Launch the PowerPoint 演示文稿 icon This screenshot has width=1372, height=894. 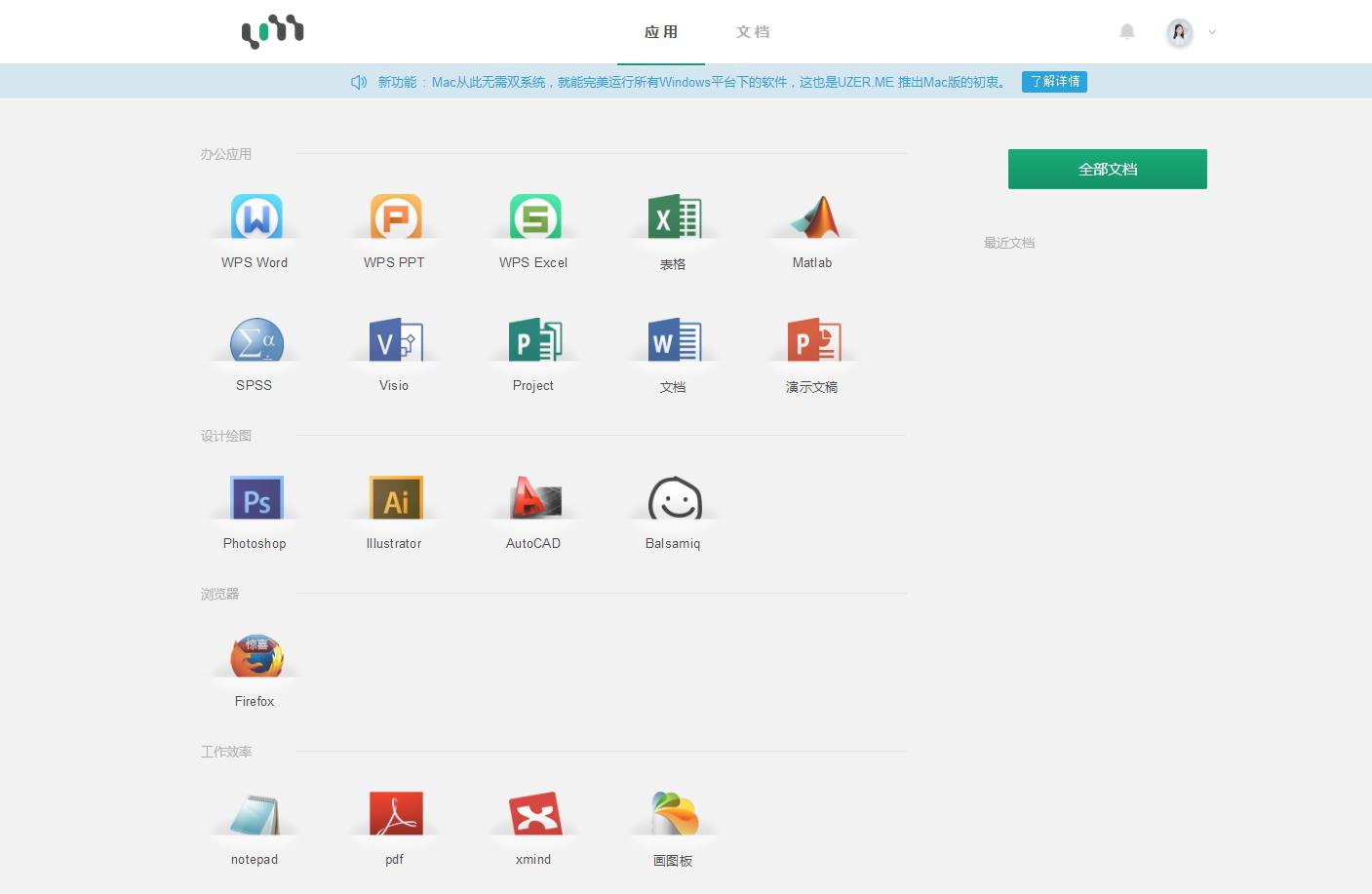813,340
